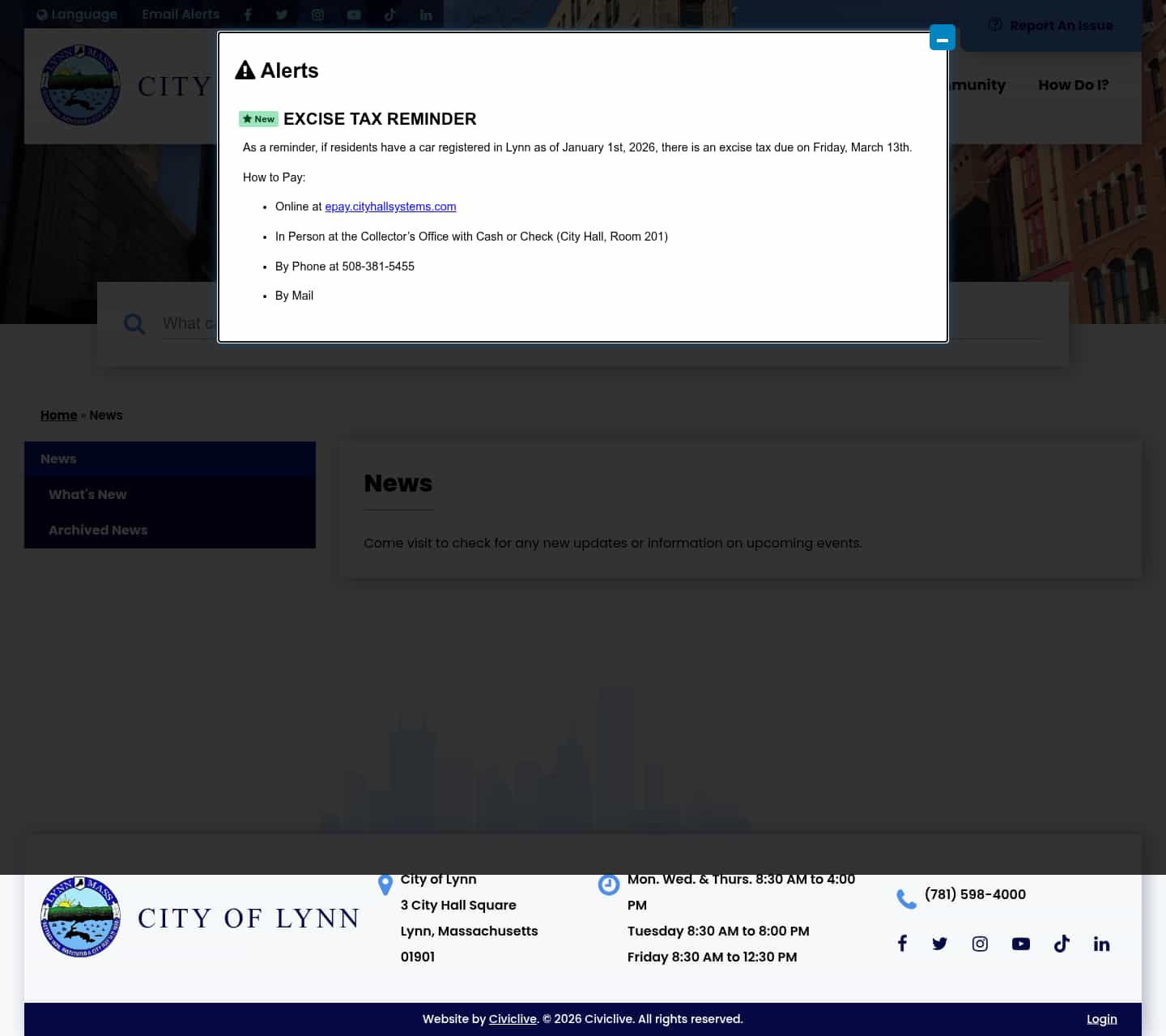This screenshot has width=1166, height=1036.
Task: Open TikTok from the footer icons
Action: 1062,943
